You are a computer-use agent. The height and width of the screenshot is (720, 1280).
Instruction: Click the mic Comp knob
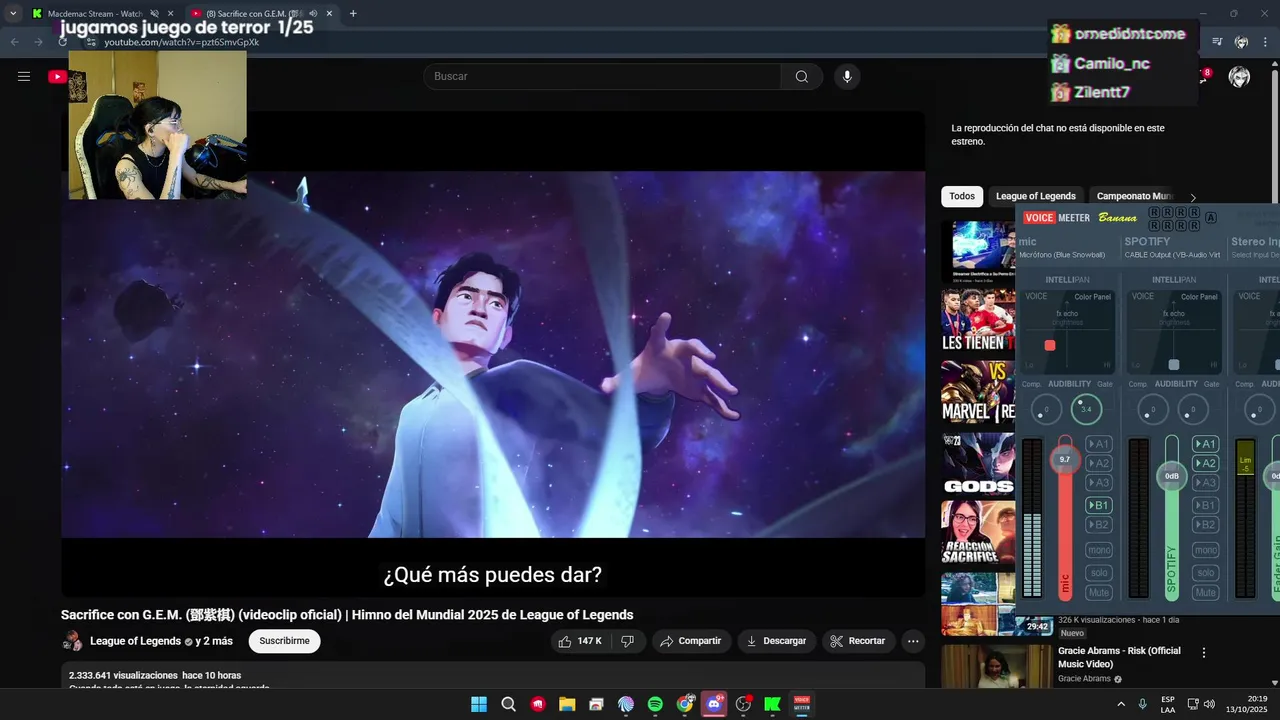(1046, 408)
